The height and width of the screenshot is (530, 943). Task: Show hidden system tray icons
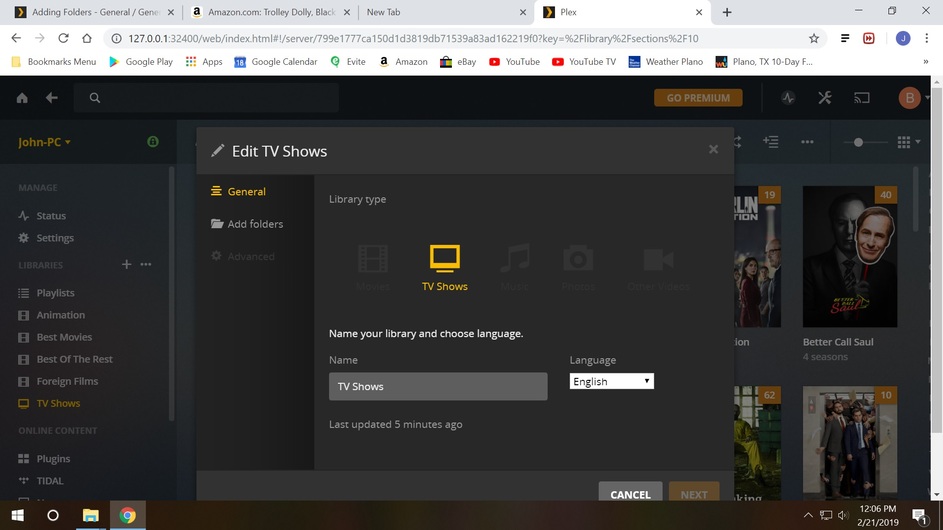click(808, 516)
